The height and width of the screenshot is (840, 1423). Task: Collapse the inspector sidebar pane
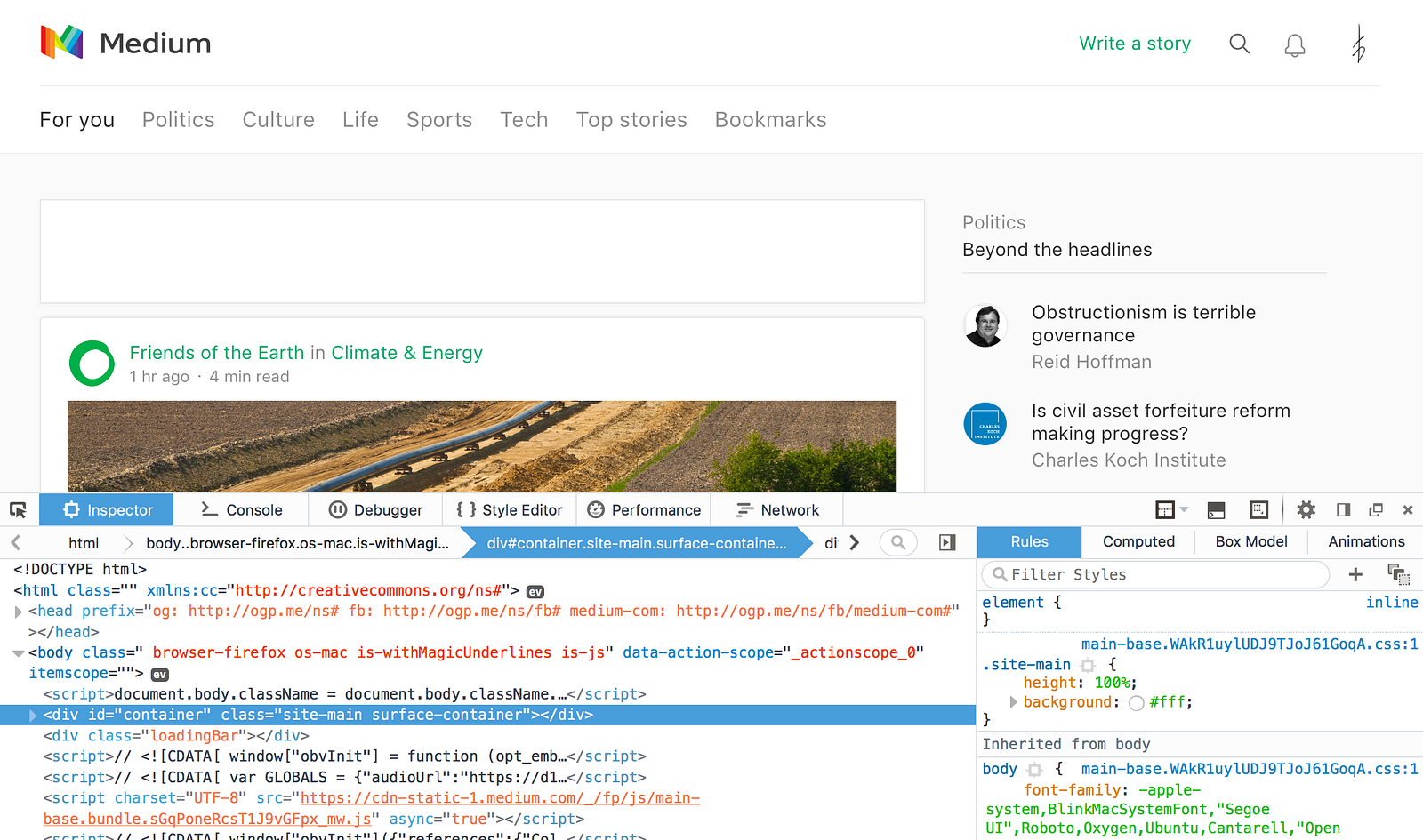tap(947, 542)
